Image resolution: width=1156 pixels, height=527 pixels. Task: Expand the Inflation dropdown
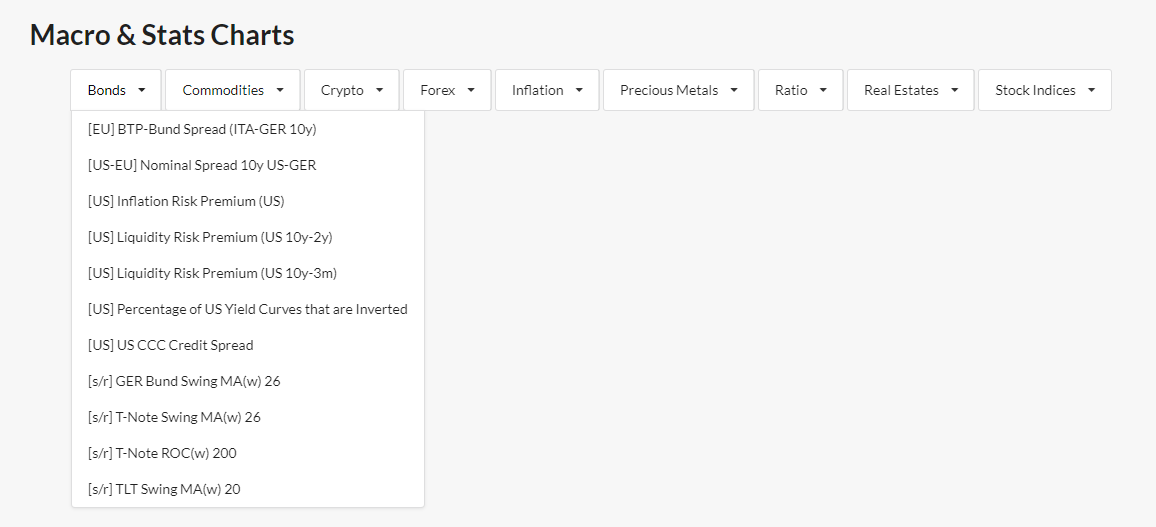547,90
